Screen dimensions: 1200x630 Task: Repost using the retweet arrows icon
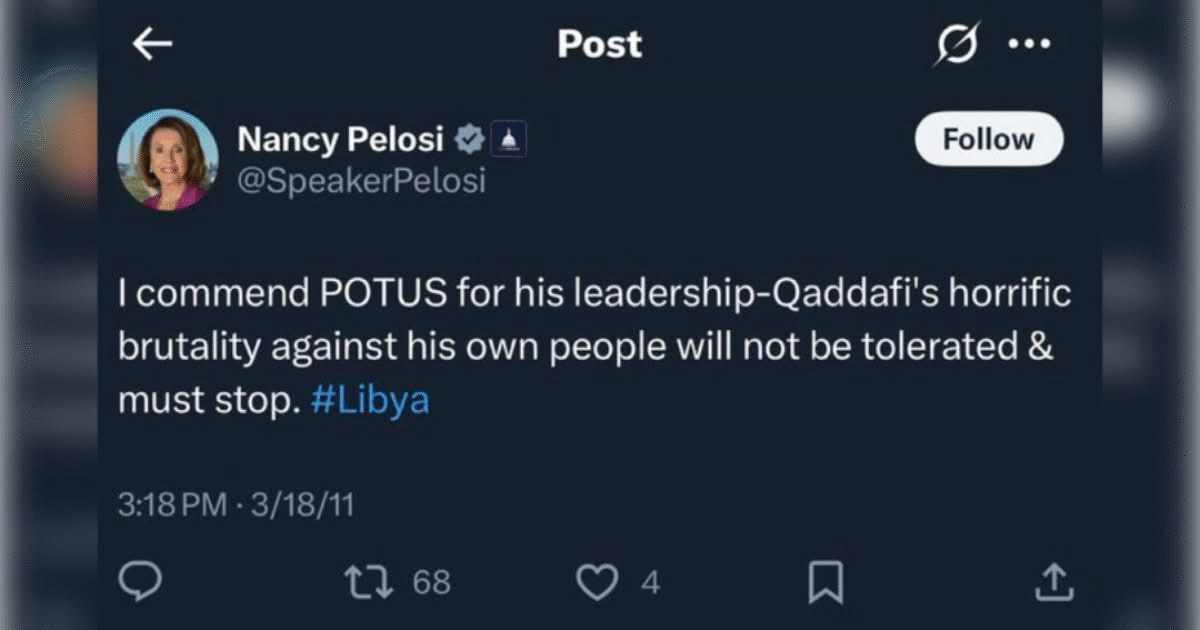pos(369,582)
